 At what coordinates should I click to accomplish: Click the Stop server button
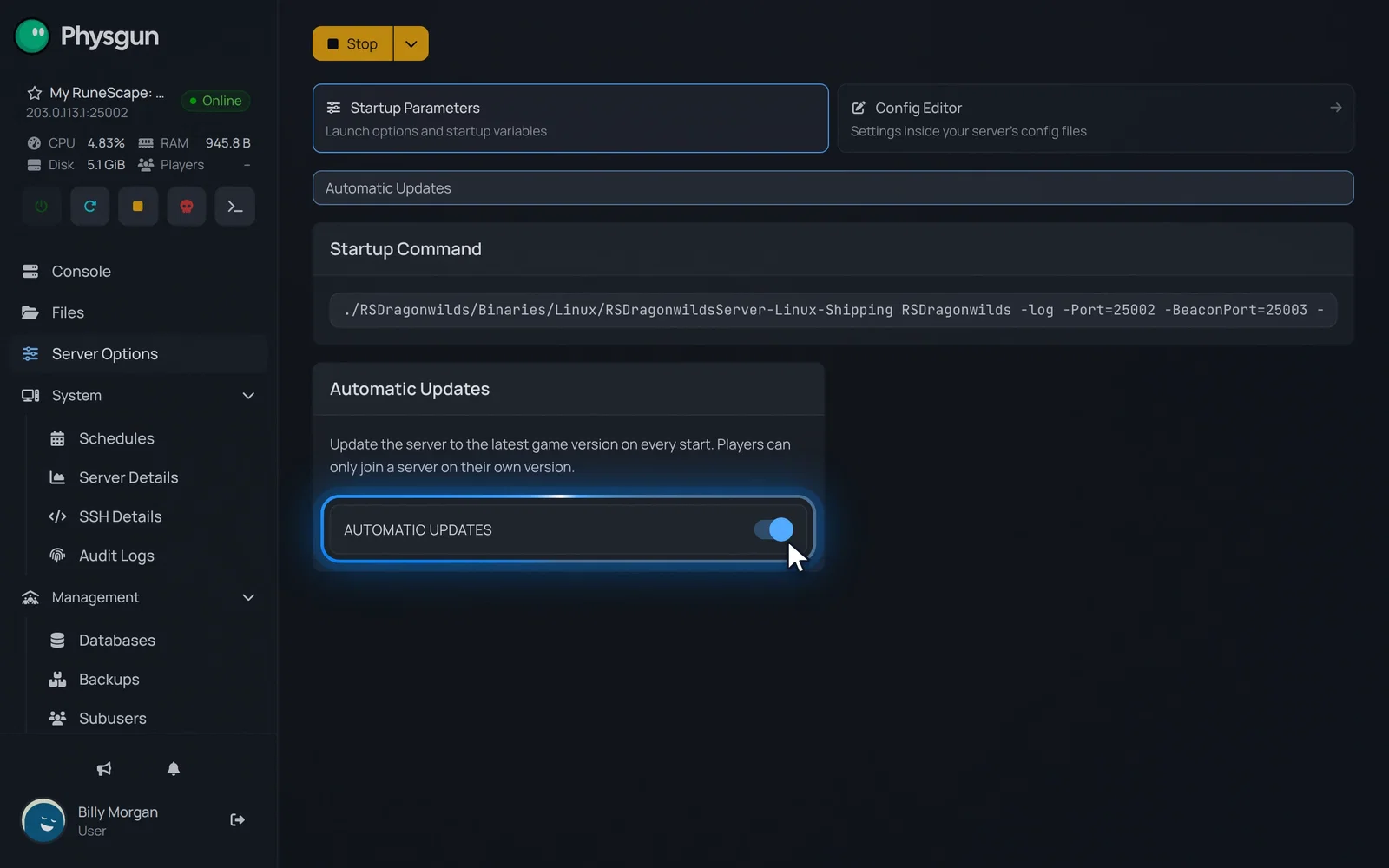[x=352, y=43]
